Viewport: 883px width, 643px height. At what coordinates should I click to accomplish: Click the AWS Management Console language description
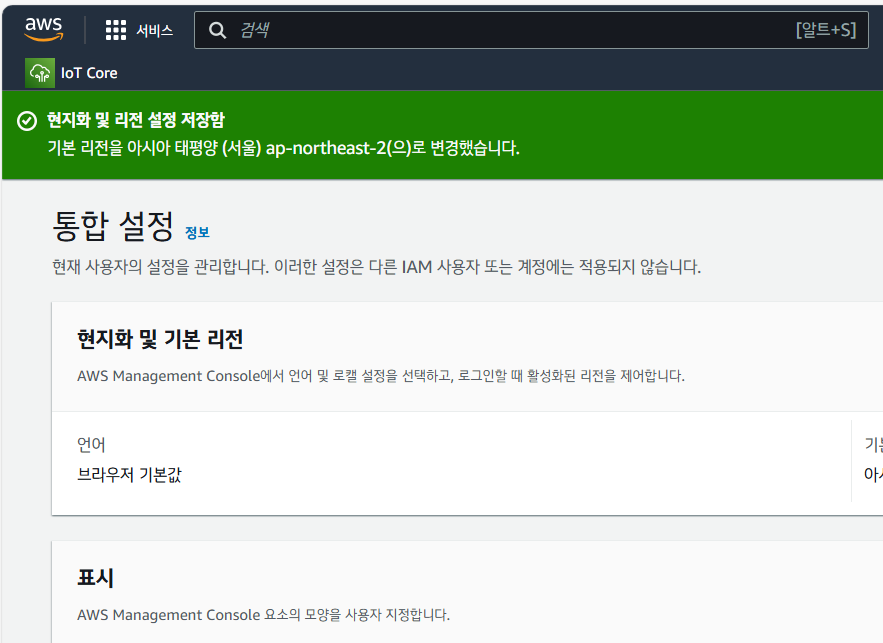(x=380, y=376)
